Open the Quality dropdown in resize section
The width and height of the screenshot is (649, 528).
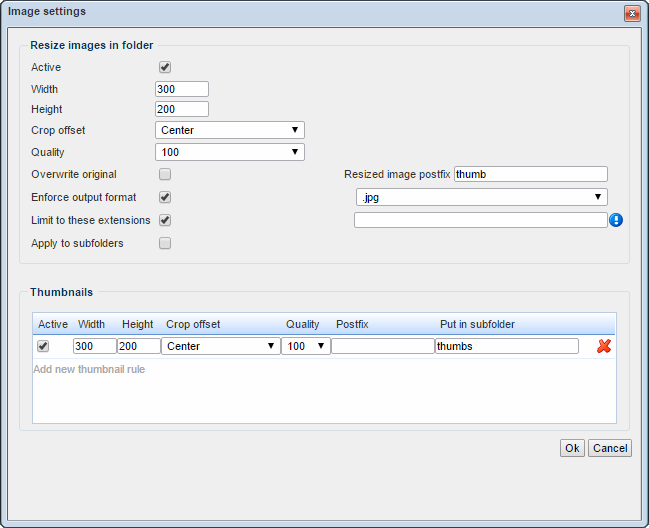click(229, 152)
